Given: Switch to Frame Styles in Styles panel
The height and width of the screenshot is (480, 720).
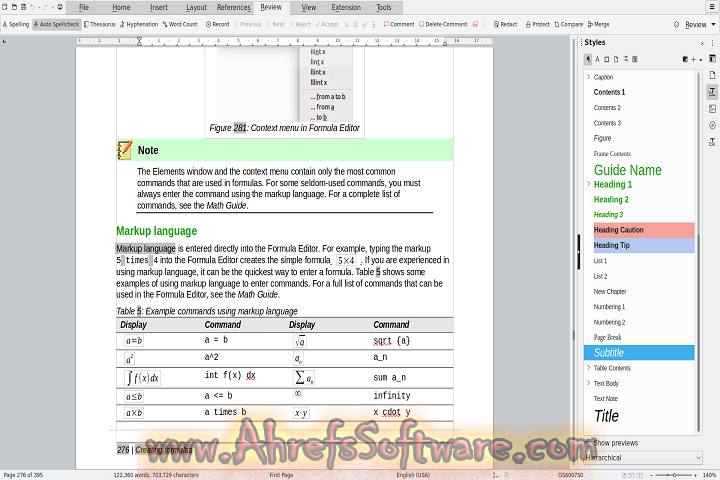Looking at the screenshot, I should (x=607, y=59).
